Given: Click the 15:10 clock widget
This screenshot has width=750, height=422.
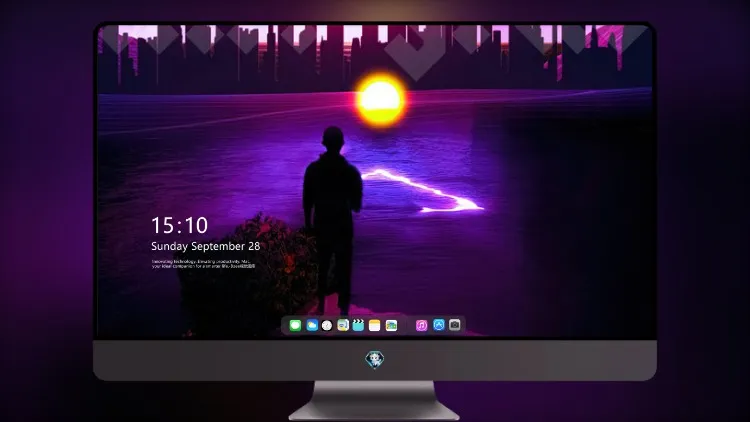Looking at the screenshot, I should (x=179, y=225).
